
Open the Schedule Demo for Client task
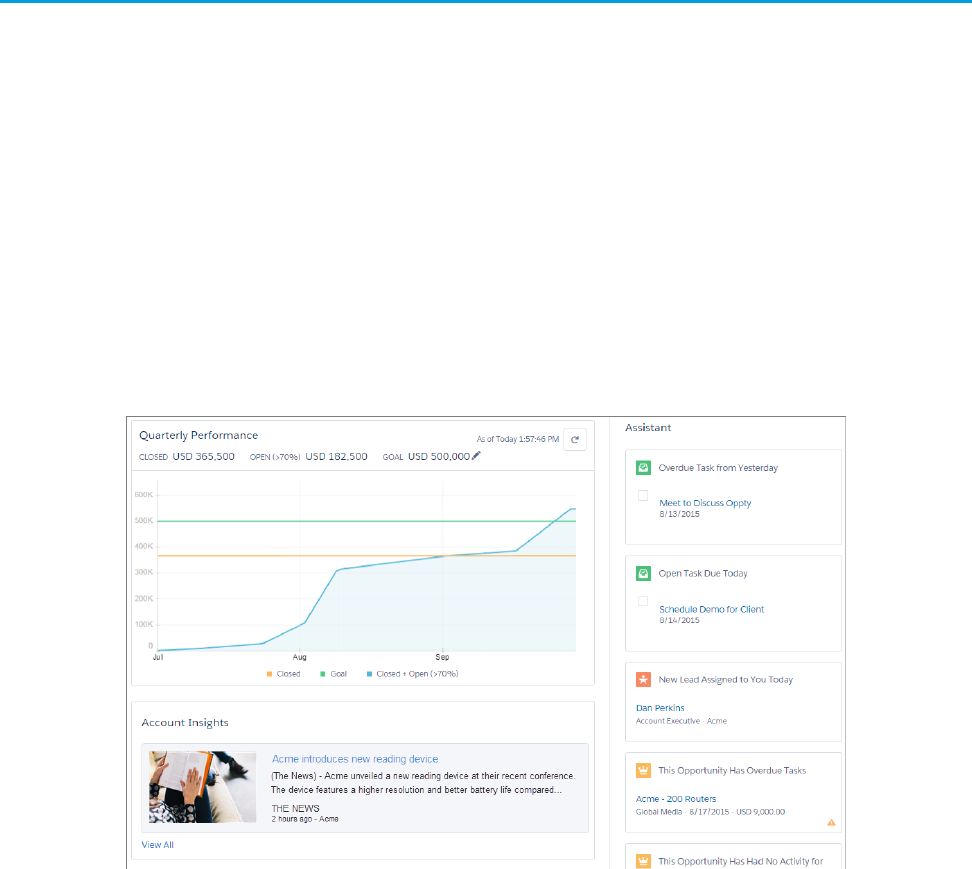pyautogui.click(x=712, y=609)
